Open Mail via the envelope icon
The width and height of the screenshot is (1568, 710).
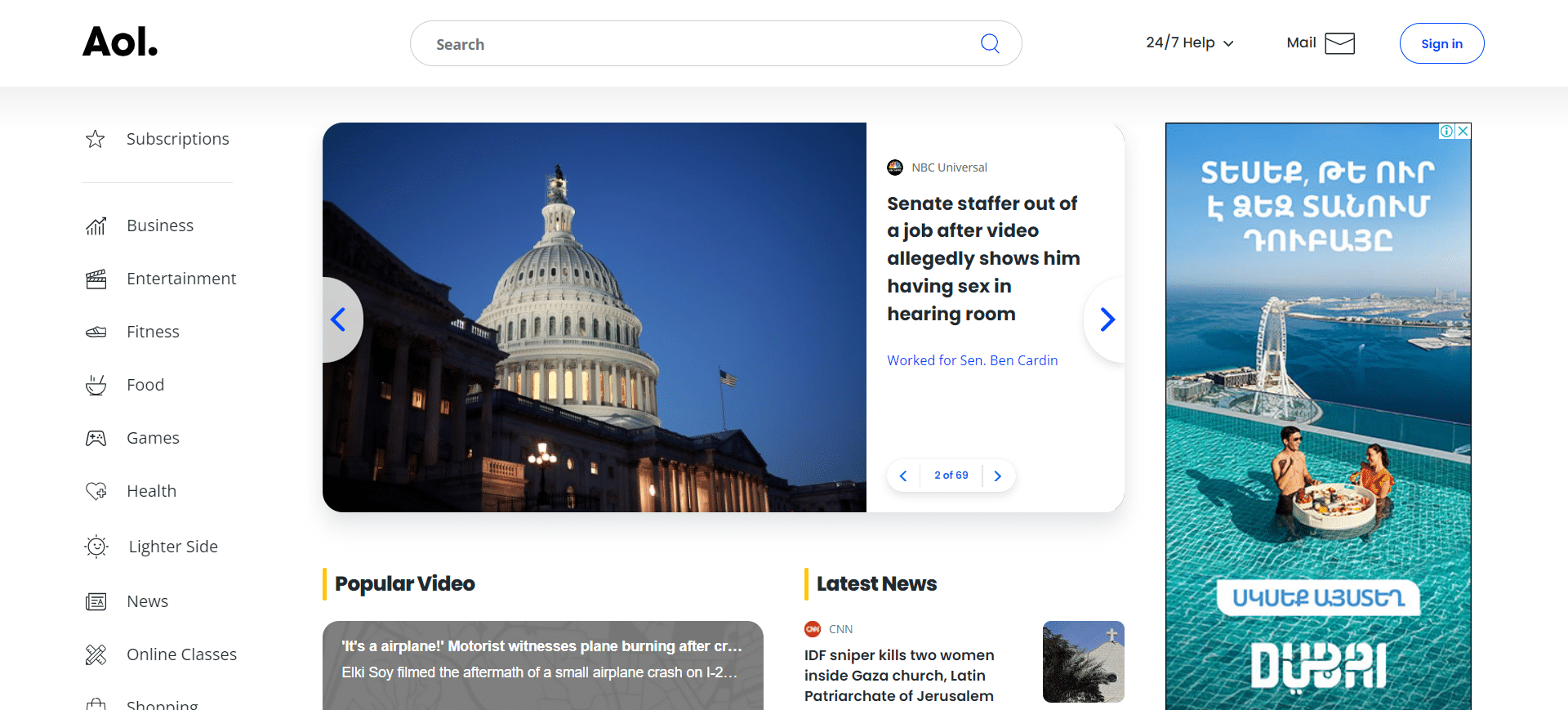(1339, 43)
